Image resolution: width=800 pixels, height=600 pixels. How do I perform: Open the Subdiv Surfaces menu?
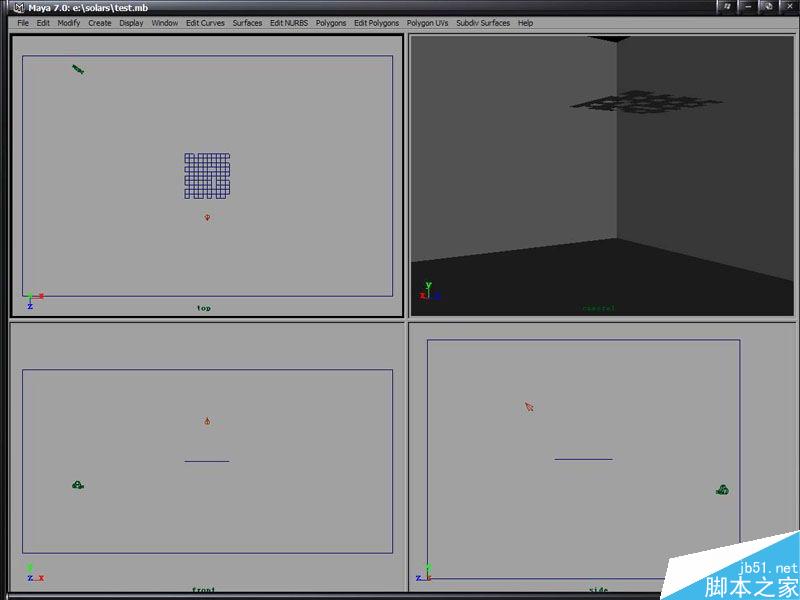pyautogui.click(x=483, y=22)
